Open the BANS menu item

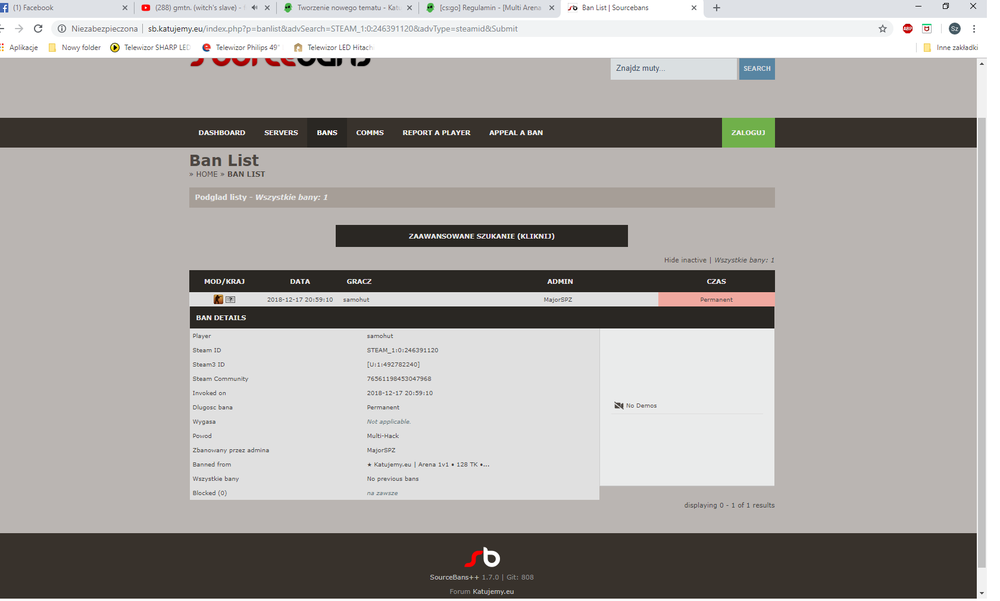[327, 133]
